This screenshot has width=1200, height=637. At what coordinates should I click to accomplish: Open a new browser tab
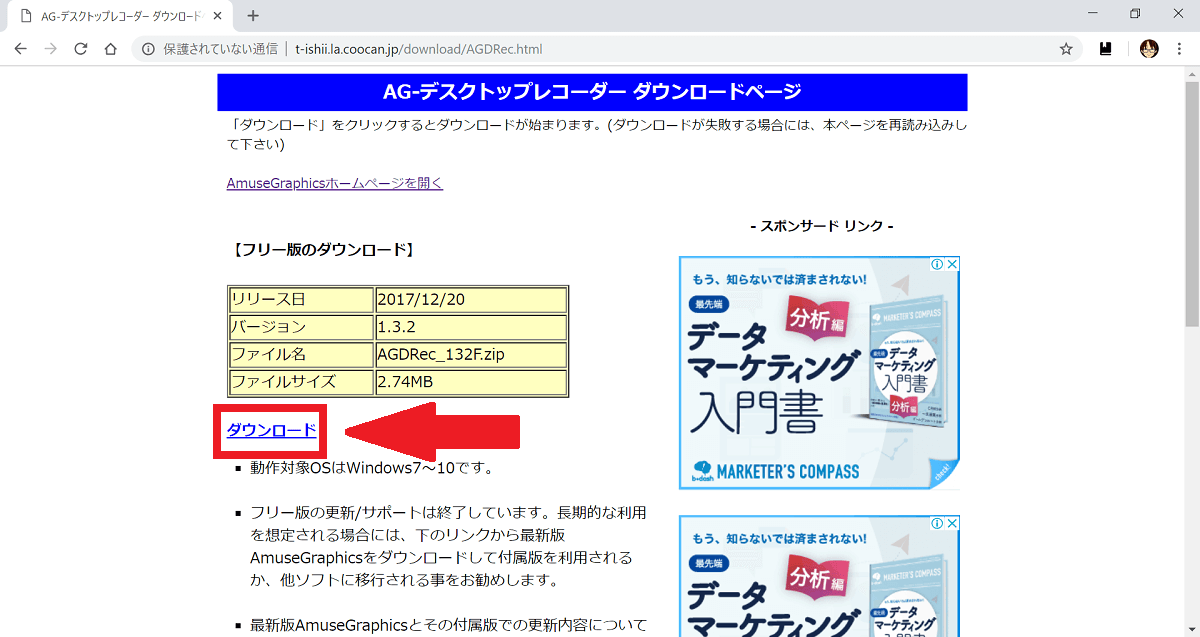click(253, 16)
